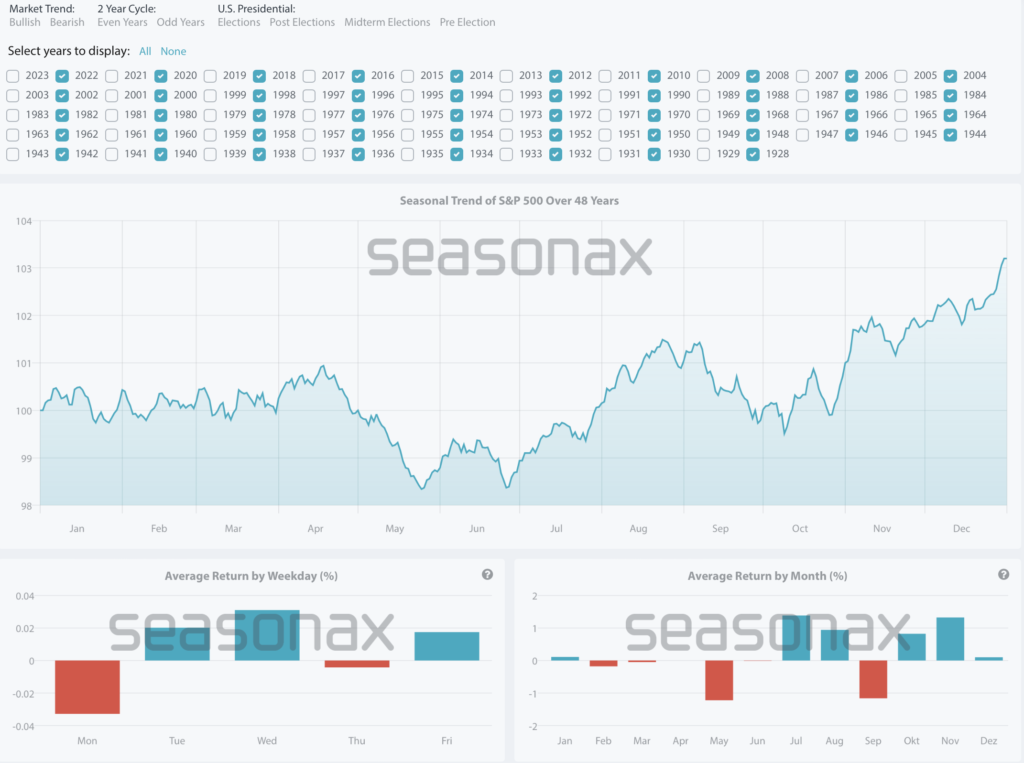Uncheck the 1964 year checkbox
The height and width of the screenshot is (763, 1024).
(x=950, y=115)
